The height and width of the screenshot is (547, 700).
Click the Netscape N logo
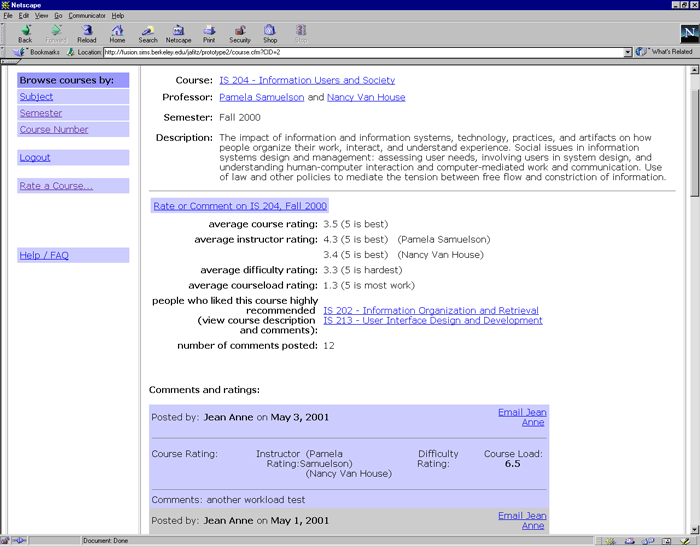tap(689, 34)
